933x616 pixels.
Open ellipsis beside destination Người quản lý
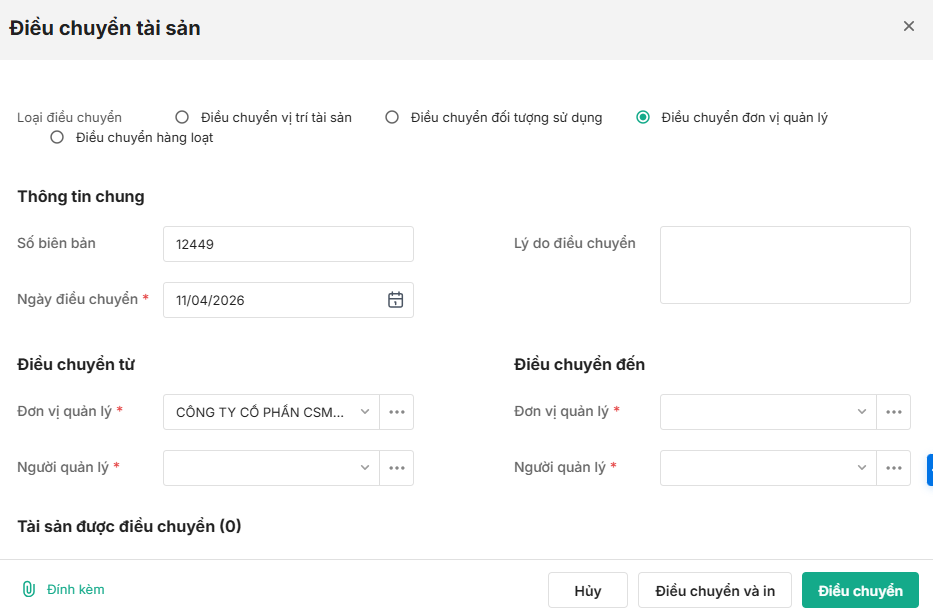[x=893, y=468]
